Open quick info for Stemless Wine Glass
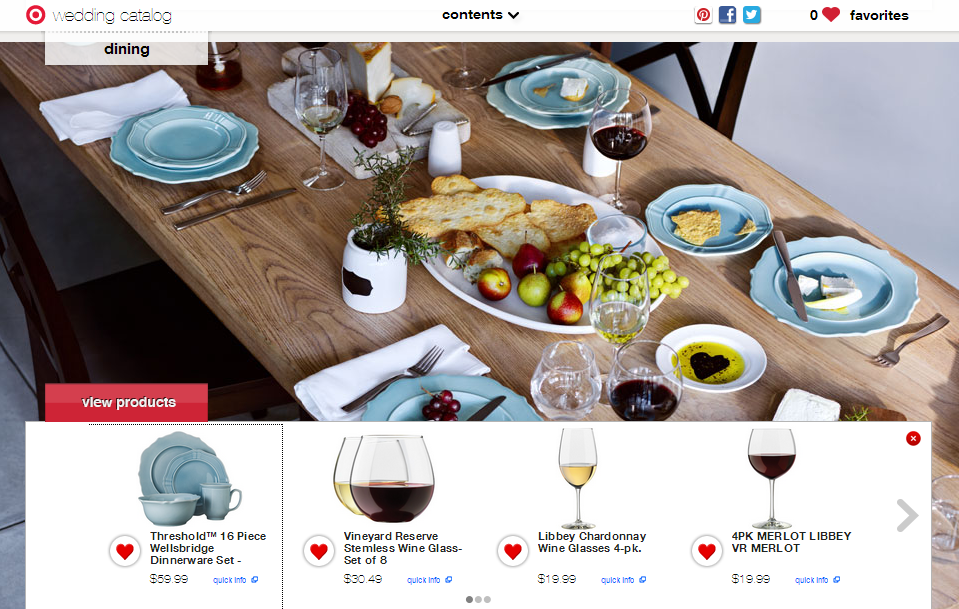Image resolution: width=959 pixels, height=609 pixels. coord(429,580)
